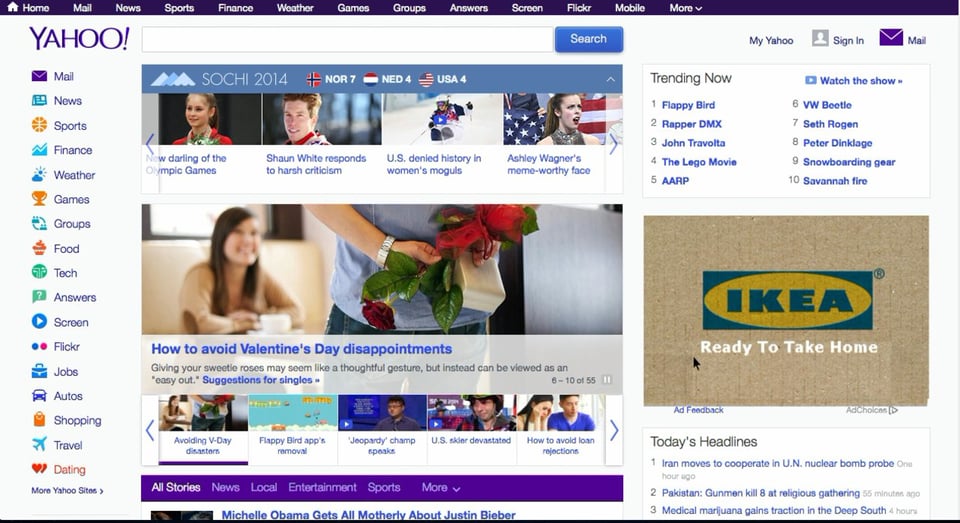Play the U.S. women's moguls video

point(440,120)
